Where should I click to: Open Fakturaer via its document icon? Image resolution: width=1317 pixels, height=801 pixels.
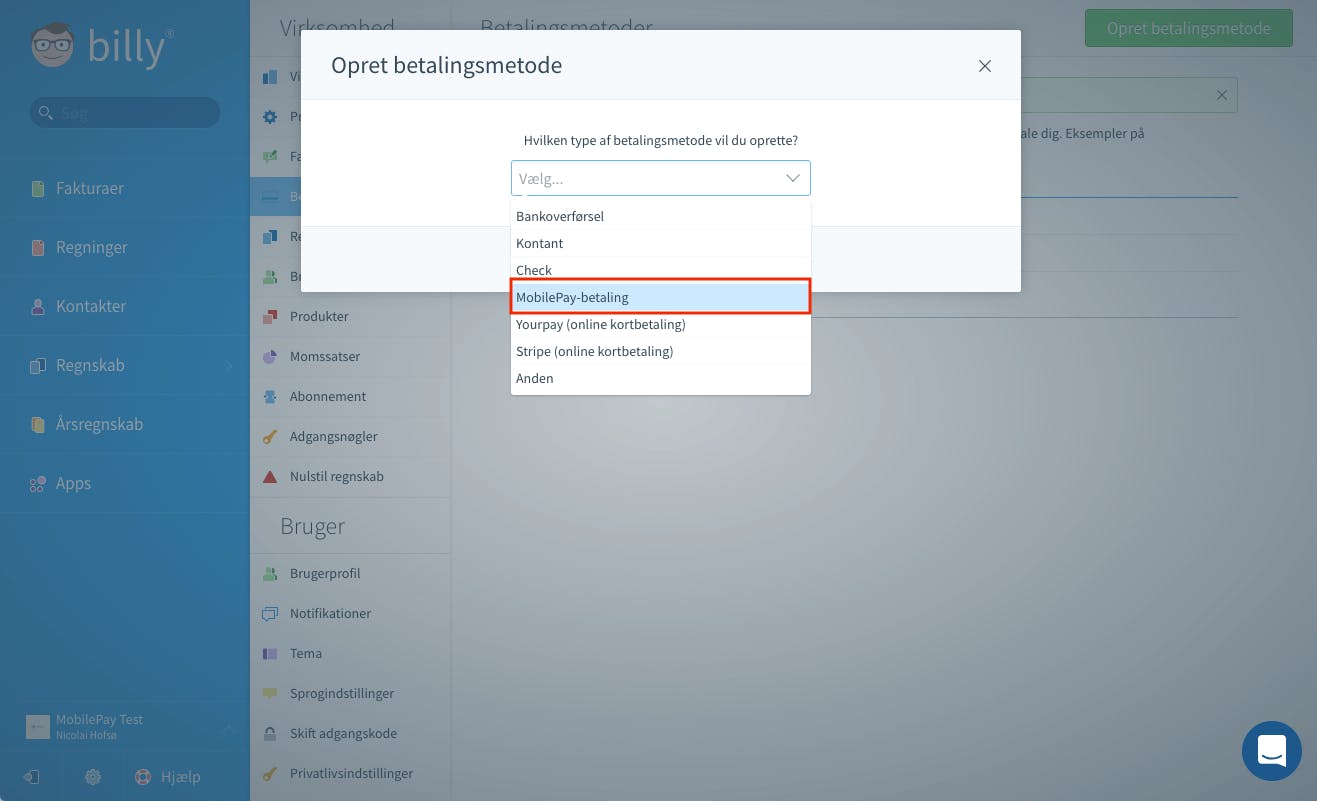(38, 188)
